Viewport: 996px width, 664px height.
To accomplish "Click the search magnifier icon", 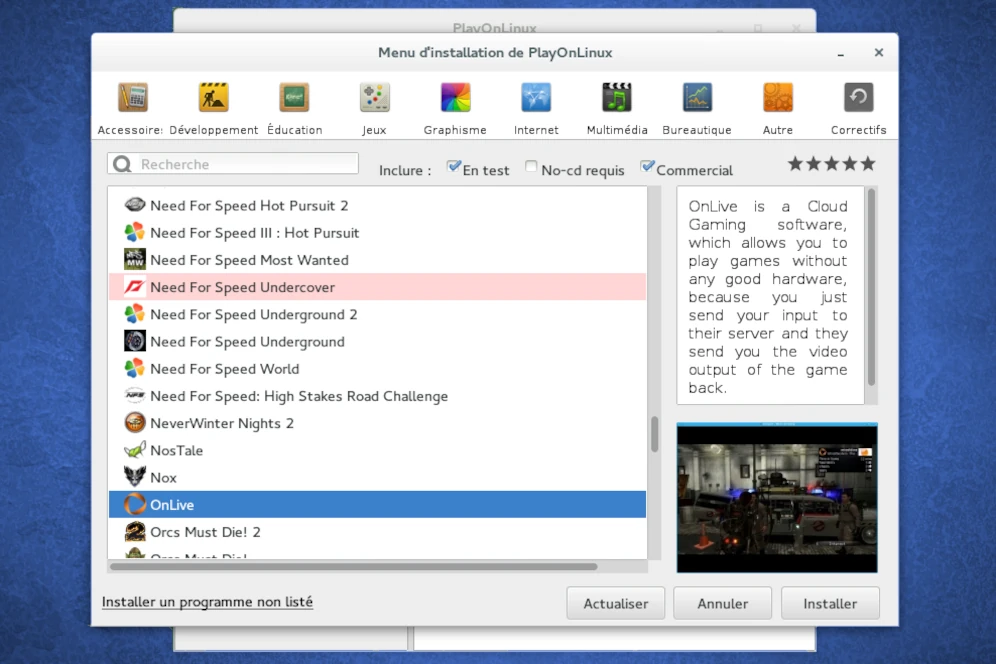I will 122,165.
